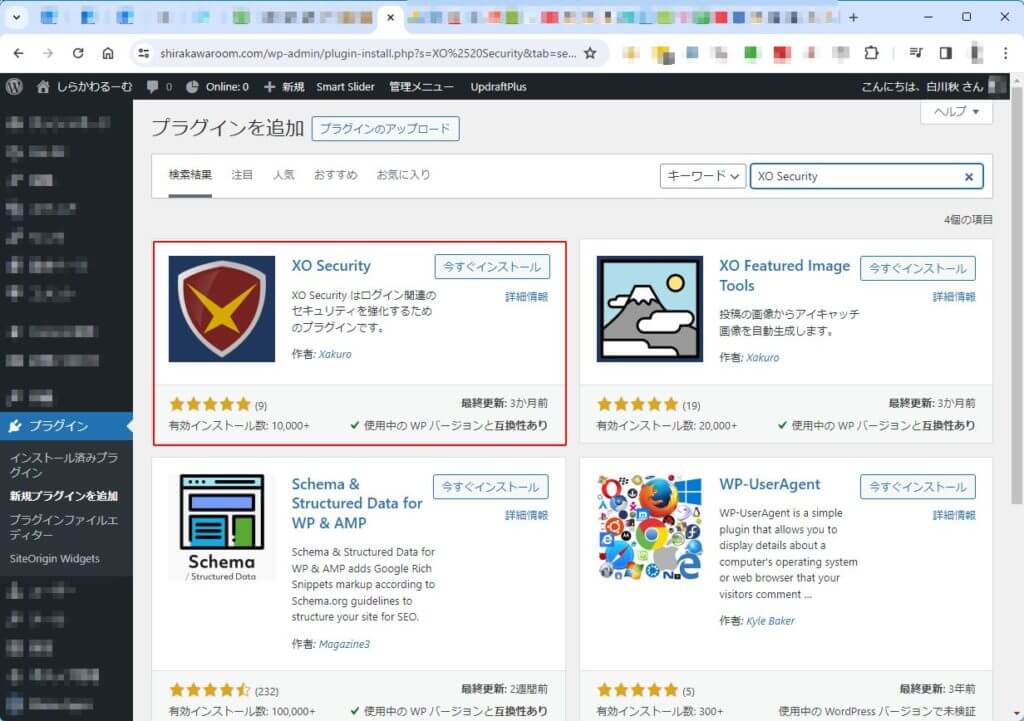Open the tab search dropdown arrow
The image size is (1024, 721).
tap(17, 17)
